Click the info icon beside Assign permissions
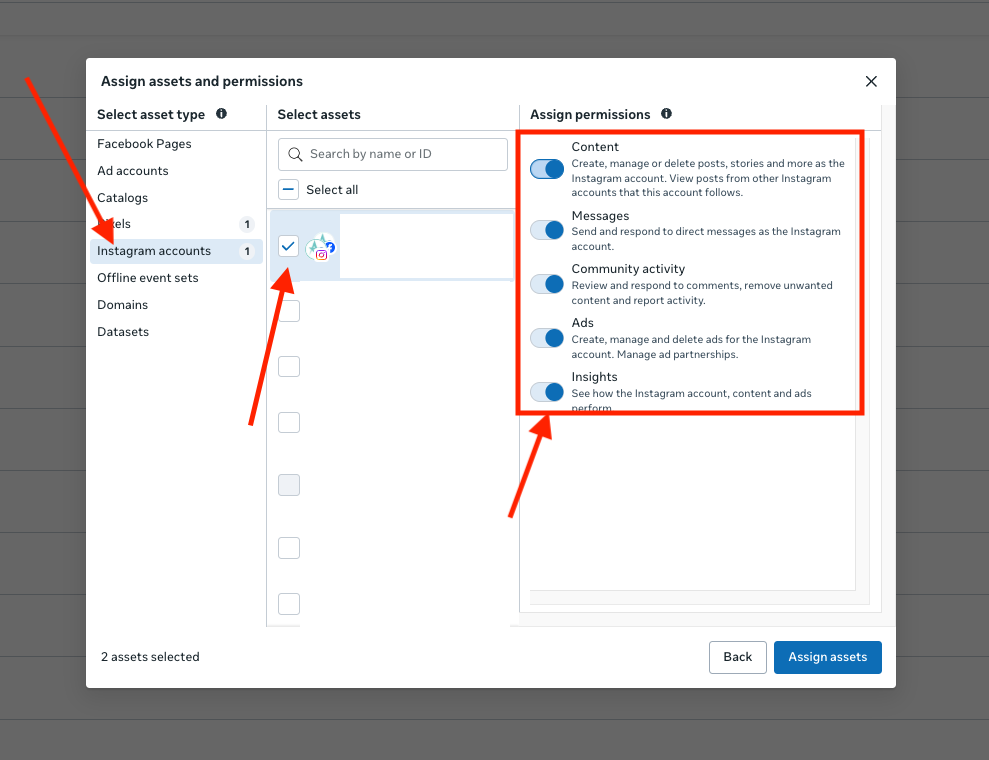Image resolution: width=989 pixels, height=760 pixels. point(666,114)
